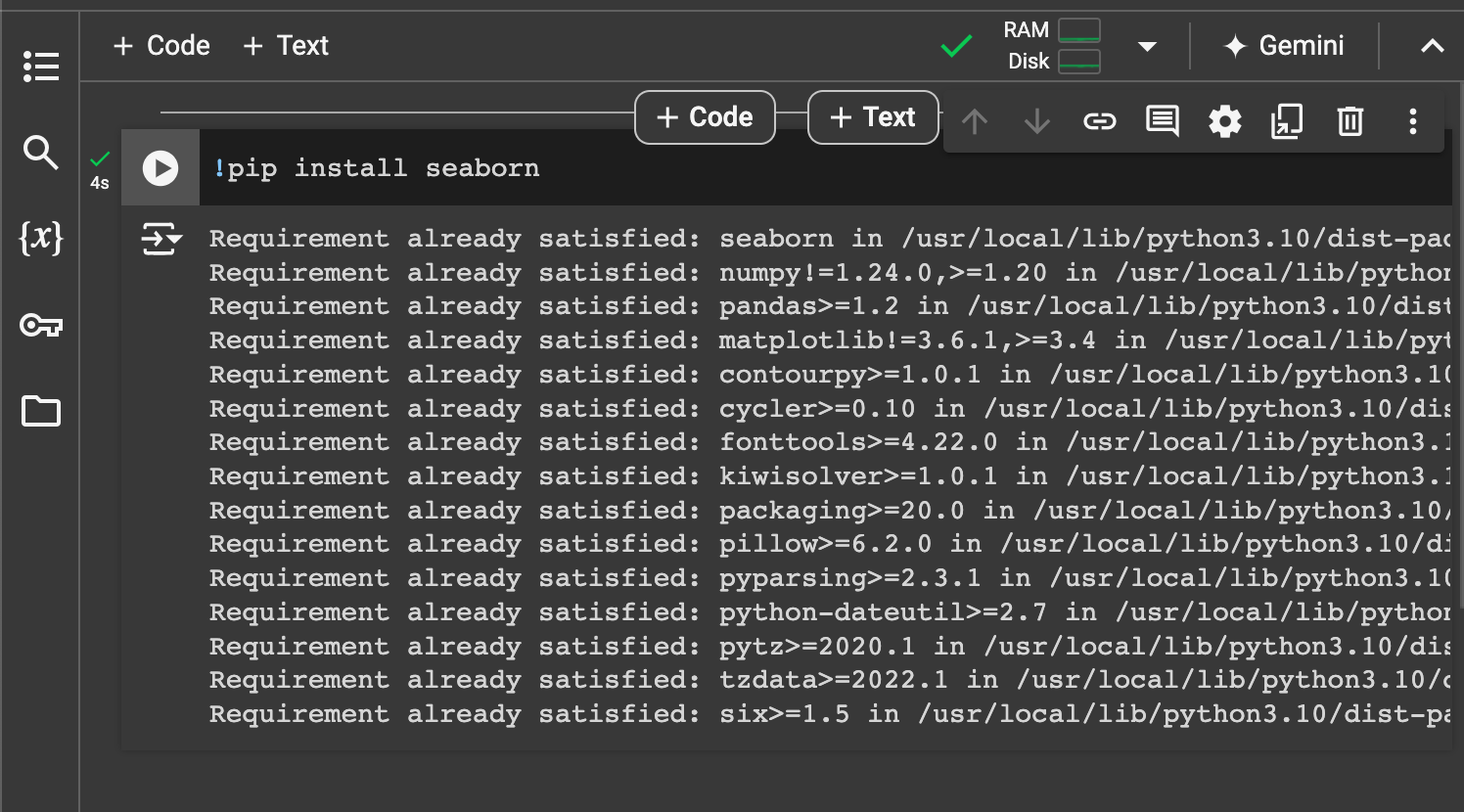
Task: Open editor settings gear
Action: [1225, 121]
